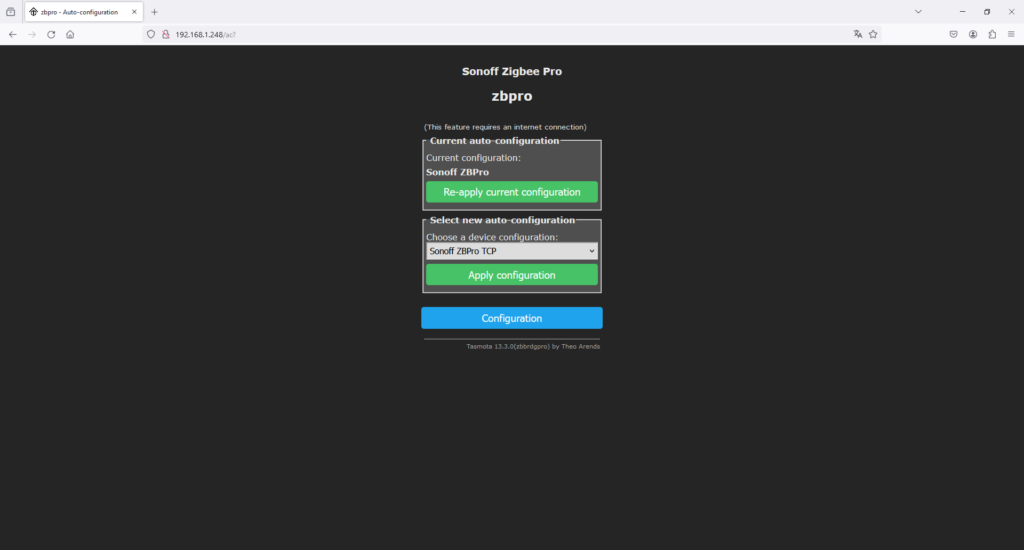1024x550 pixels.
Task: Close the zbpro Auto-configuration tab
Action: pos(134,12)
